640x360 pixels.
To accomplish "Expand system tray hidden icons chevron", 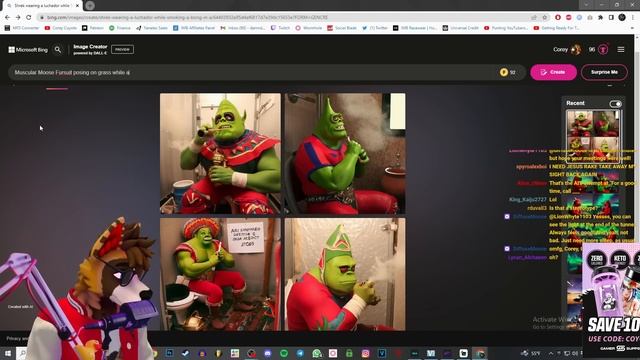I will (551, 353).
